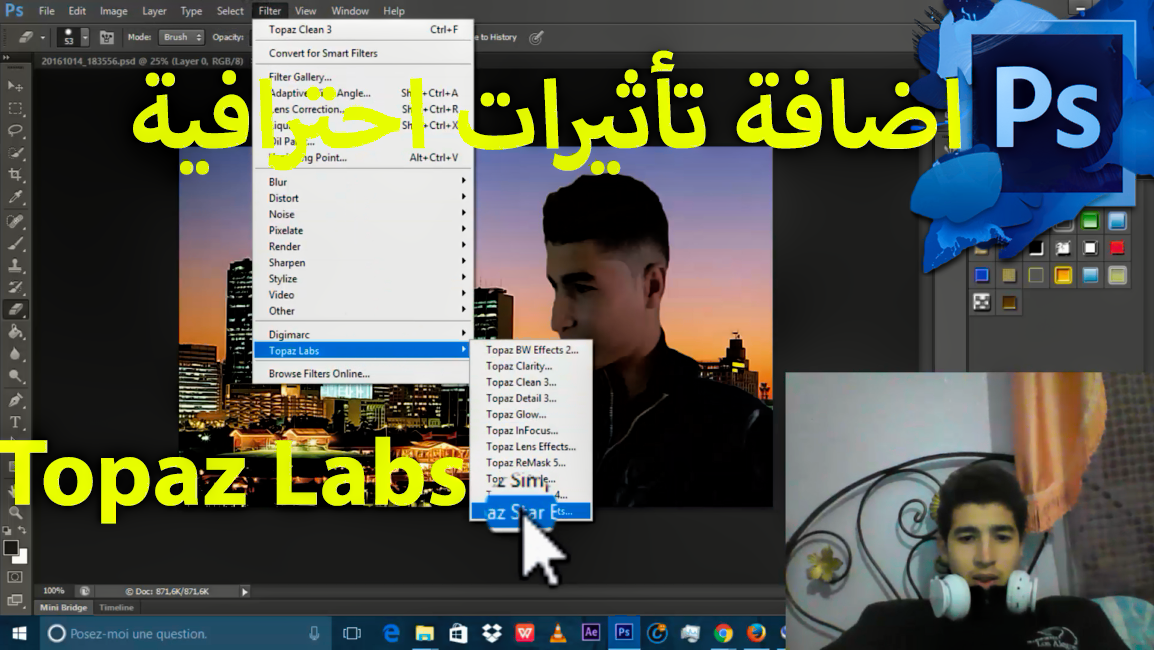The height and width of the screenshot is (650, 1154).
Task: Open the File menu
Action: point(46,11)
